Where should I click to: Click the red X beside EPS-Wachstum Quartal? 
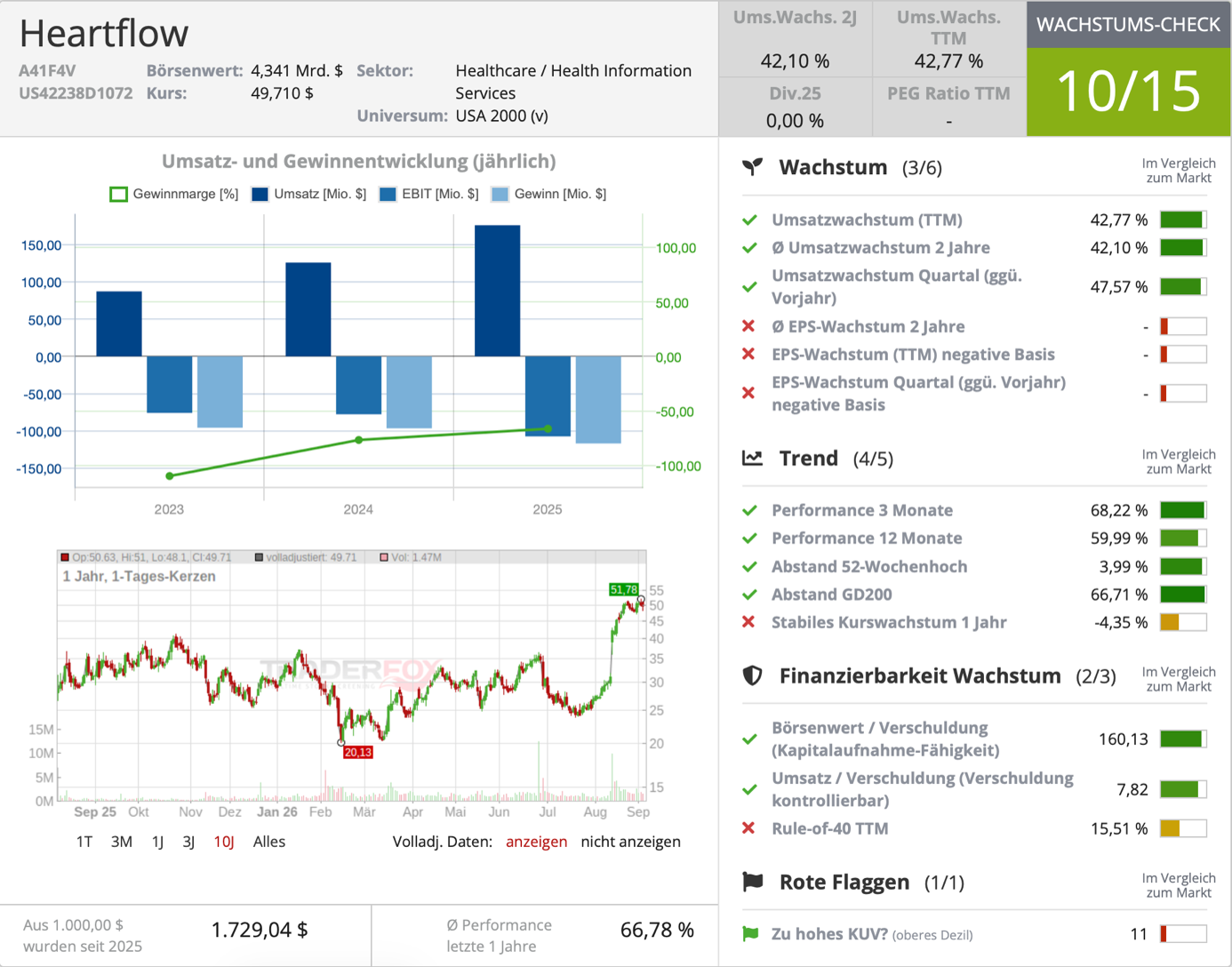tap(748, 393)
